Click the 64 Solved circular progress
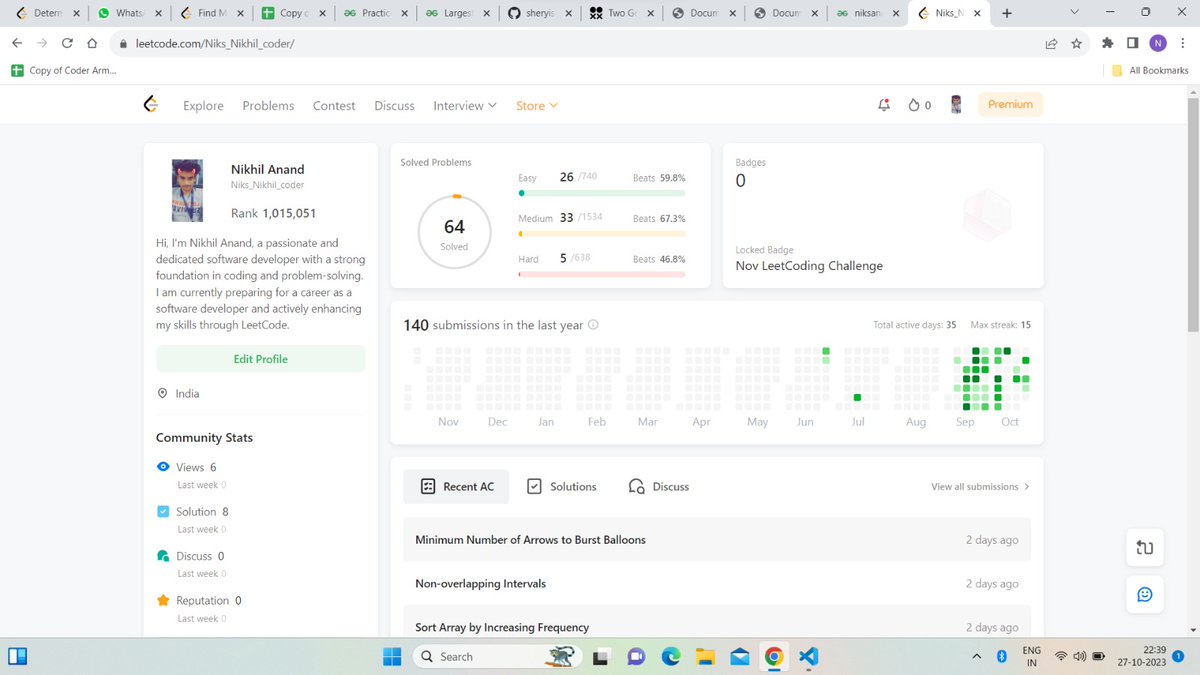 pyautogui.click(x=454, y=232)
